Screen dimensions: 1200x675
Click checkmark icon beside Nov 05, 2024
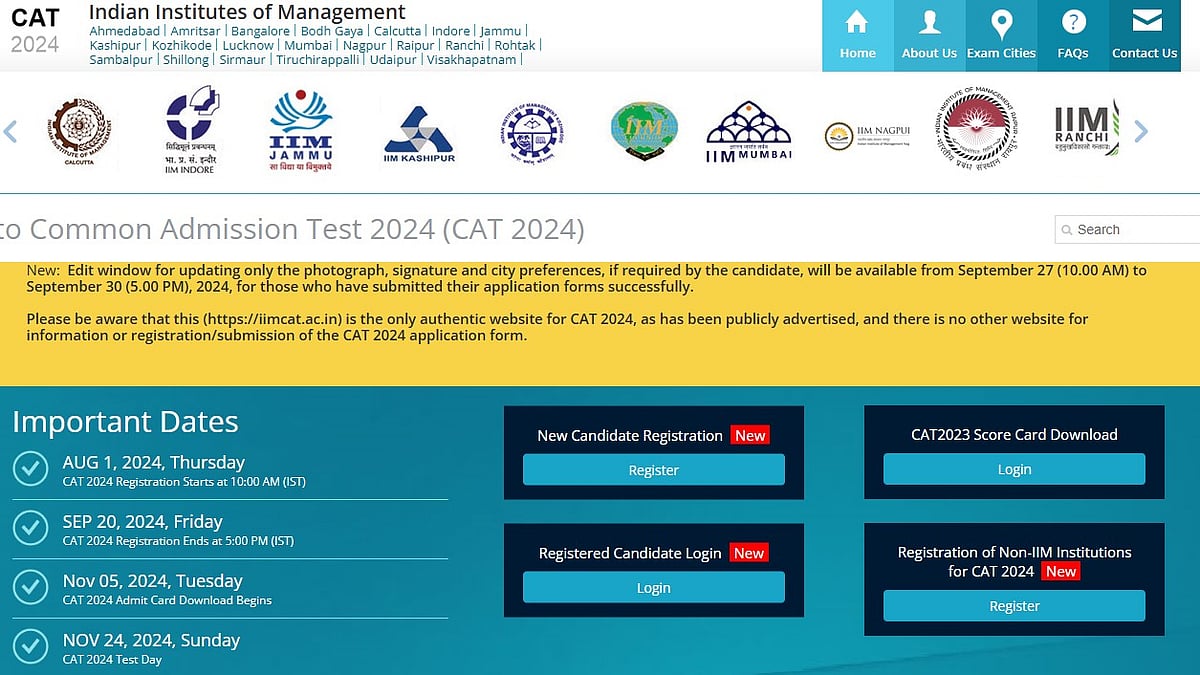tap(30, 588)
